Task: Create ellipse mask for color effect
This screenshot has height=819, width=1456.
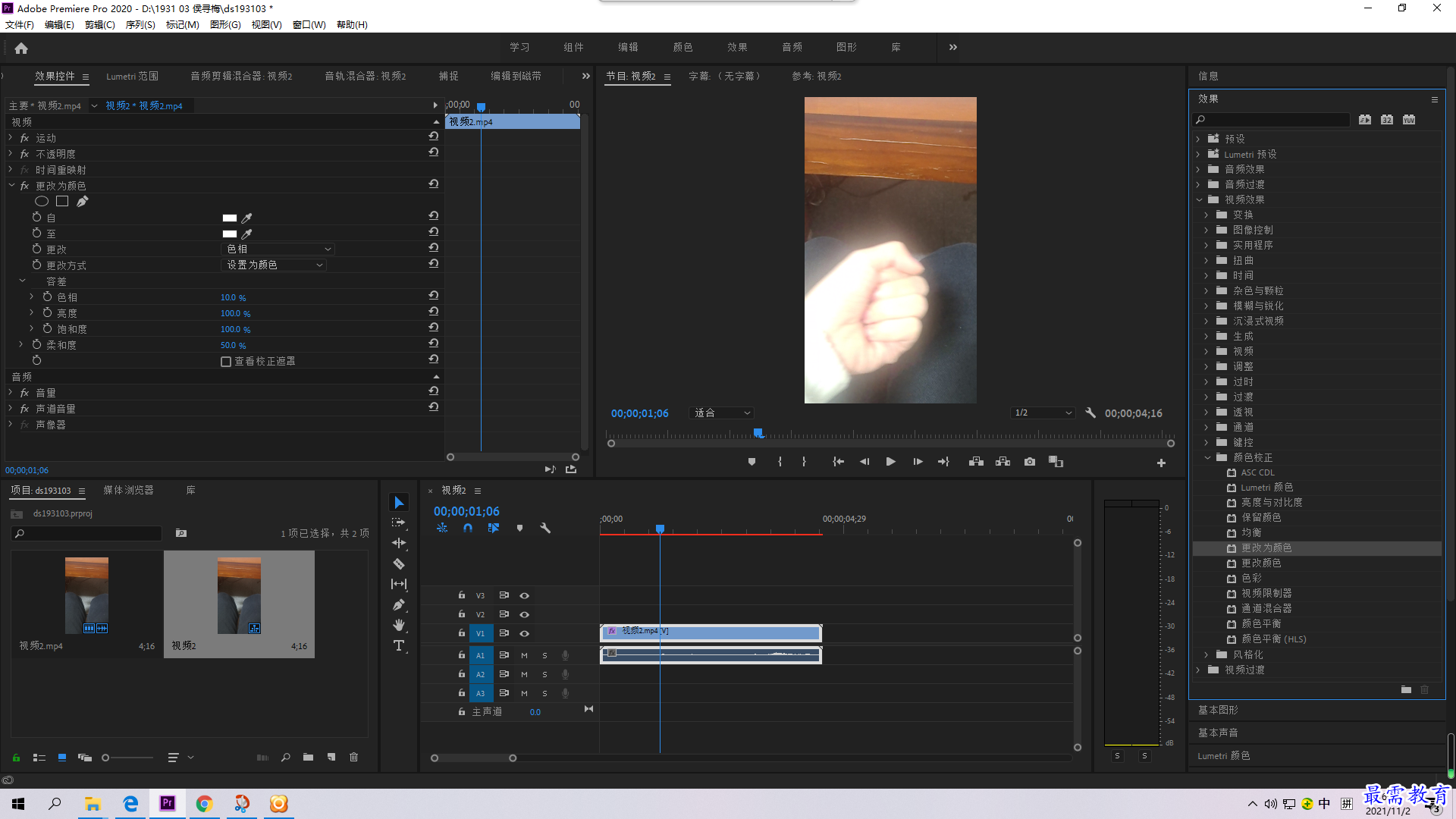Action: click(x=42, y=201)
